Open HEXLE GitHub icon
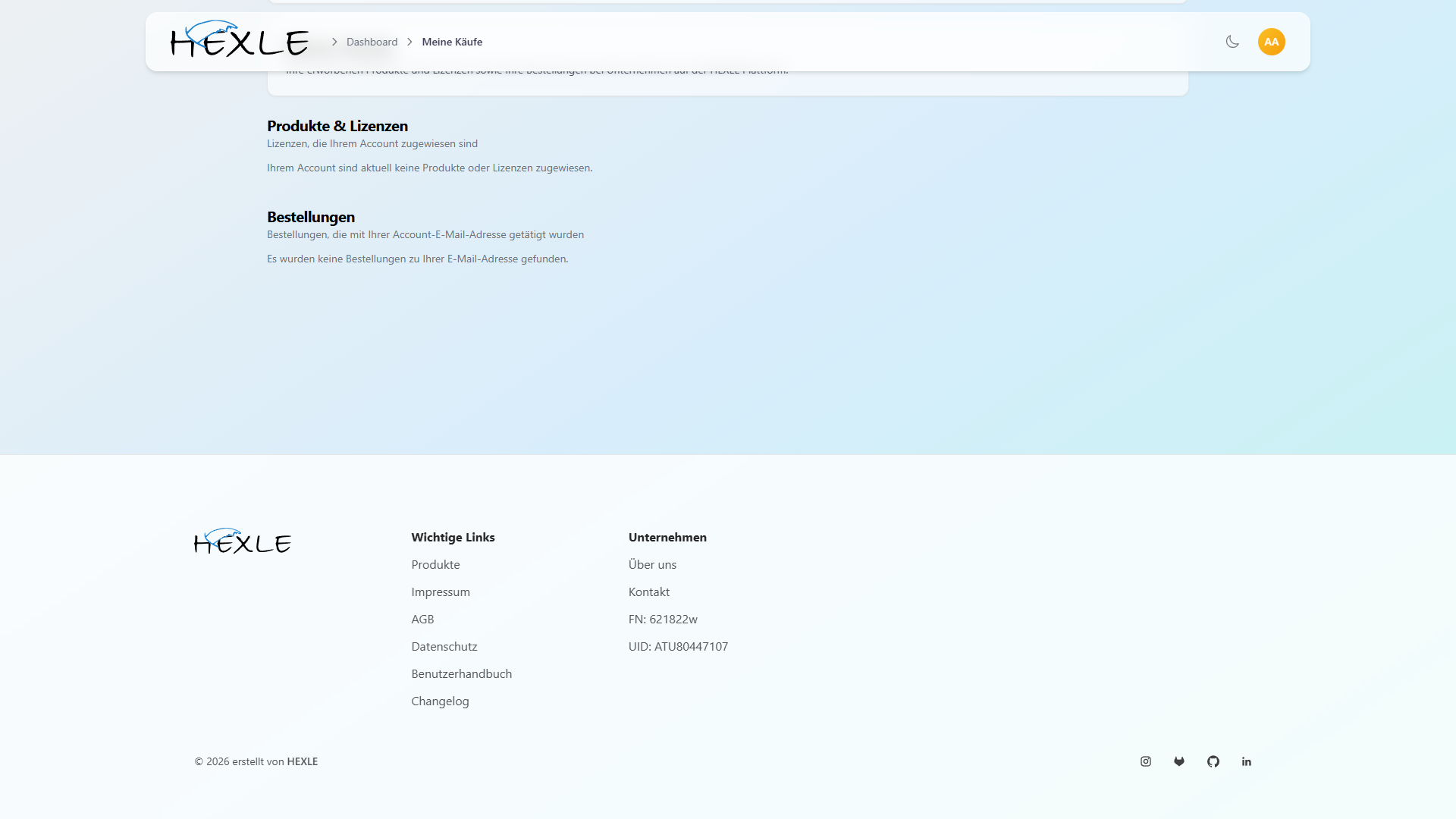Image resolution: width=1456 pixels, height=819 pixels. 1213,761
